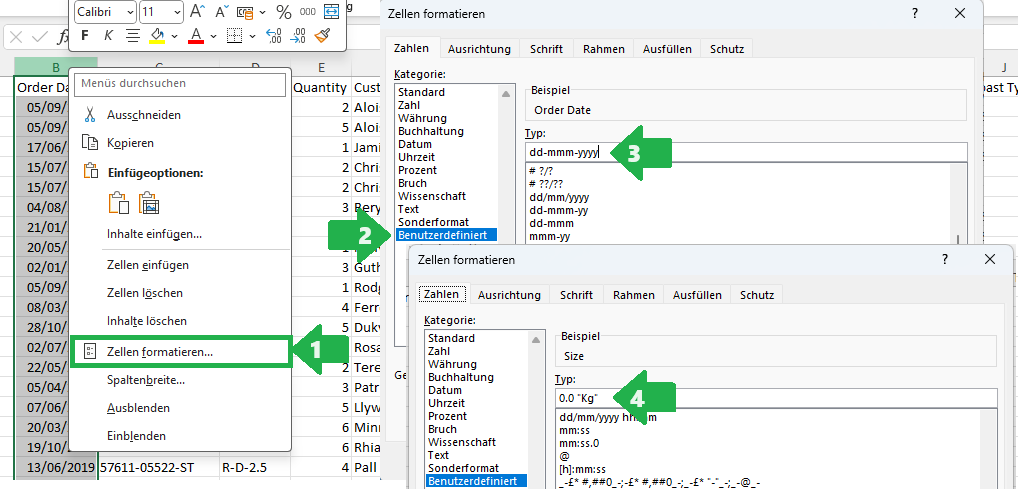Center align text via mini toolbar
This screenshot has width=1018, height=489.
click(x=132, y=35)
